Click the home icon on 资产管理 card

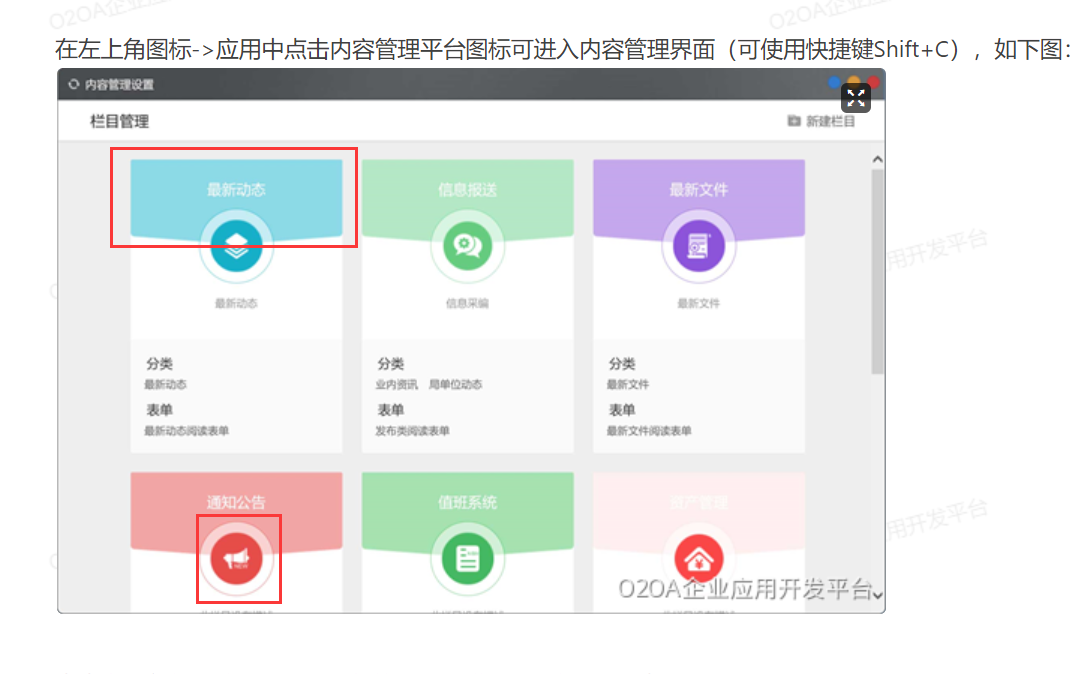(698, 559)
